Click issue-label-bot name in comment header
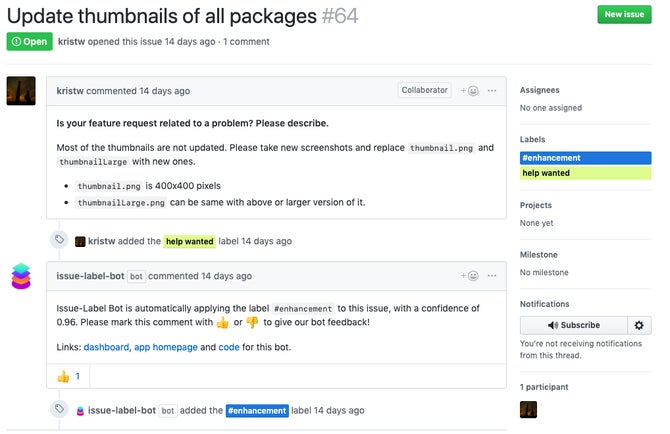This screenshot has width=670, height=434. [91, 276]
